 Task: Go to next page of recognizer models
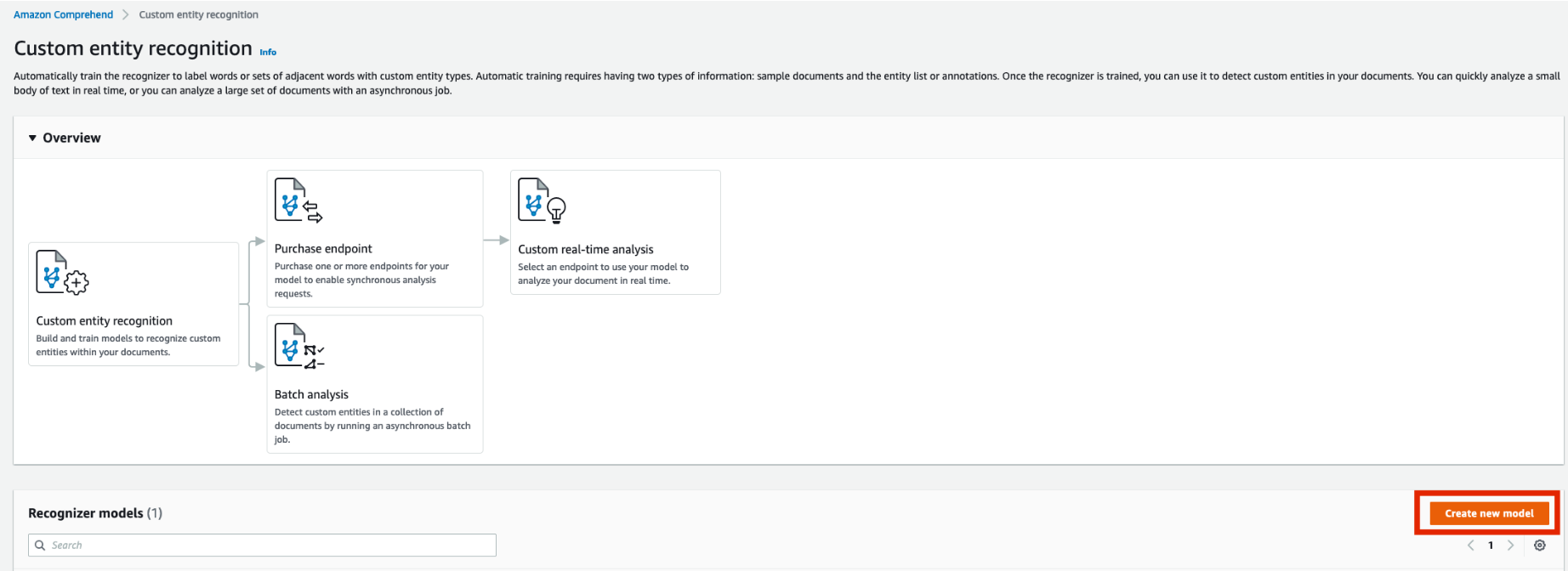[x=1510, y=546]
